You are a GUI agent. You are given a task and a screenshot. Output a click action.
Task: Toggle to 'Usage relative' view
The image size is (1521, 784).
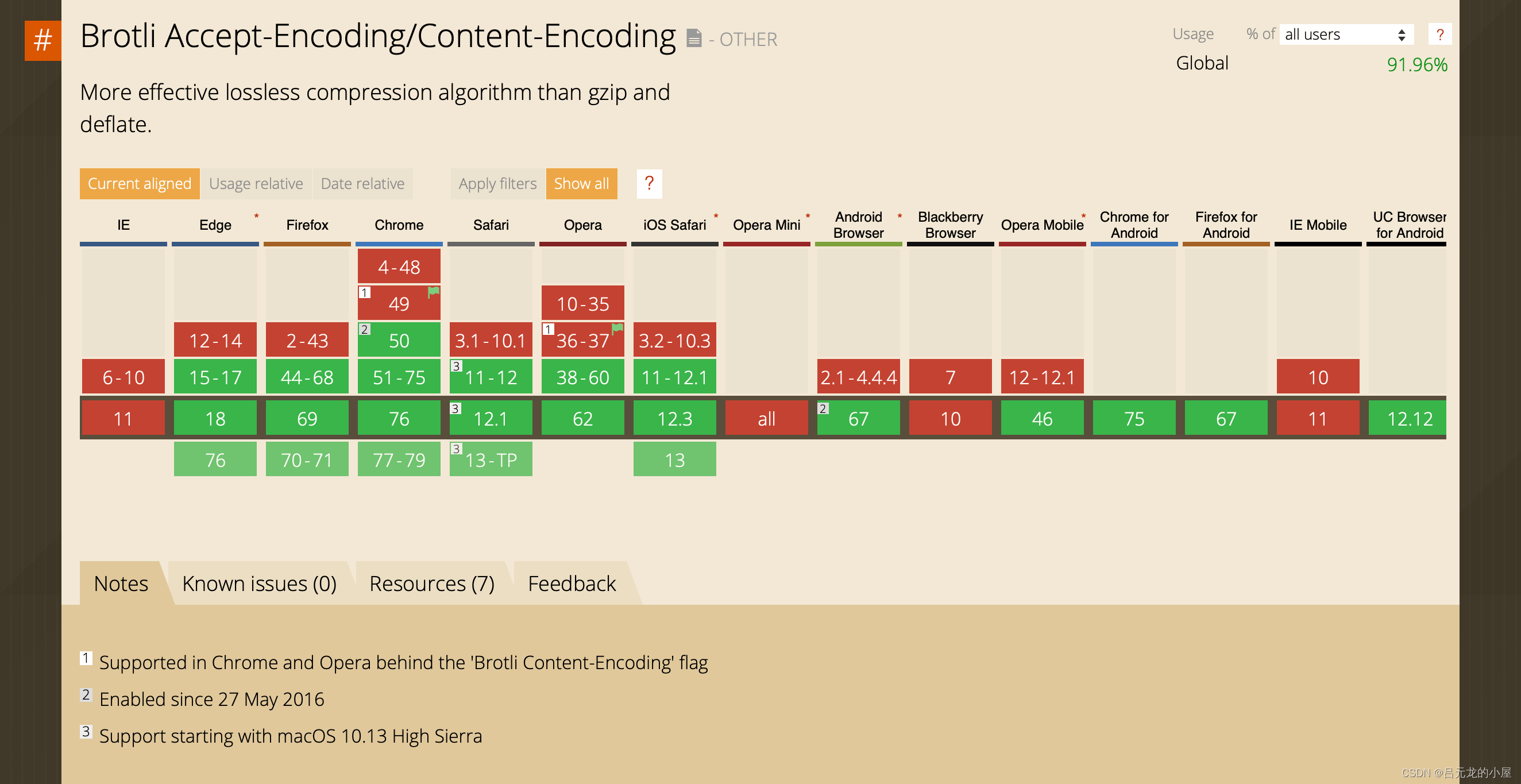tap(256, 183)
